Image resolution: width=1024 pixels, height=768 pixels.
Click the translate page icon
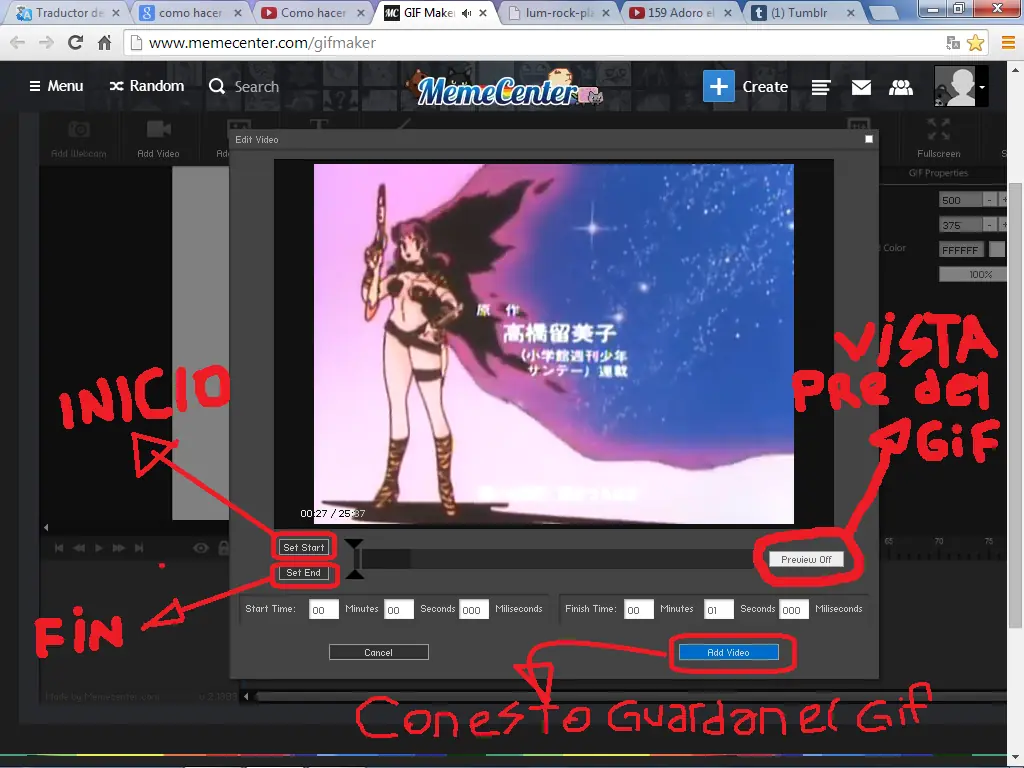coord(953,43)
